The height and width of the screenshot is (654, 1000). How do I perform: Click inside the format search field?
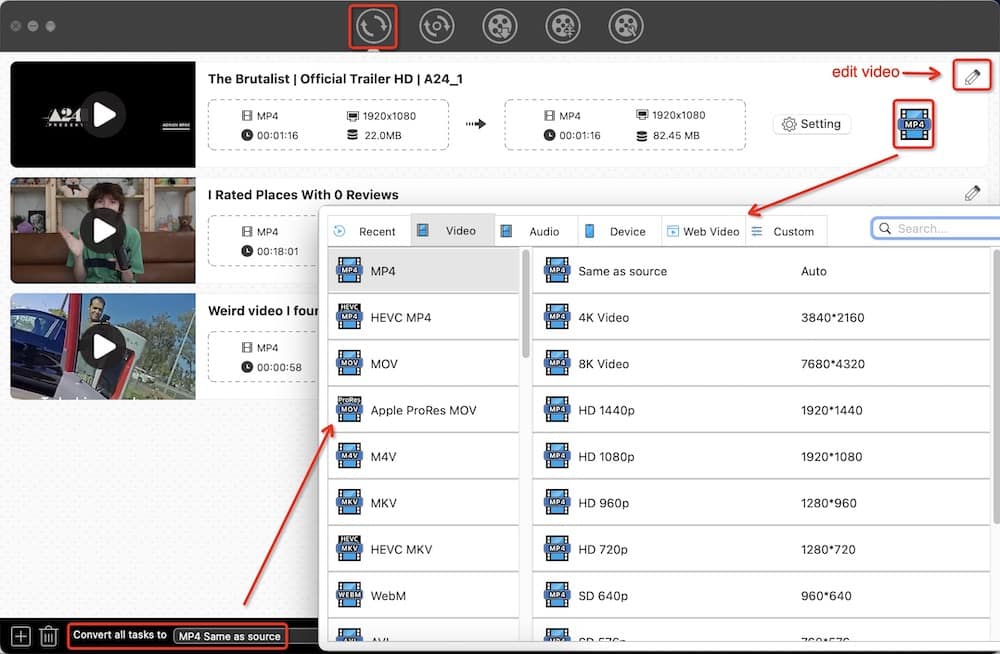(940, 228)
